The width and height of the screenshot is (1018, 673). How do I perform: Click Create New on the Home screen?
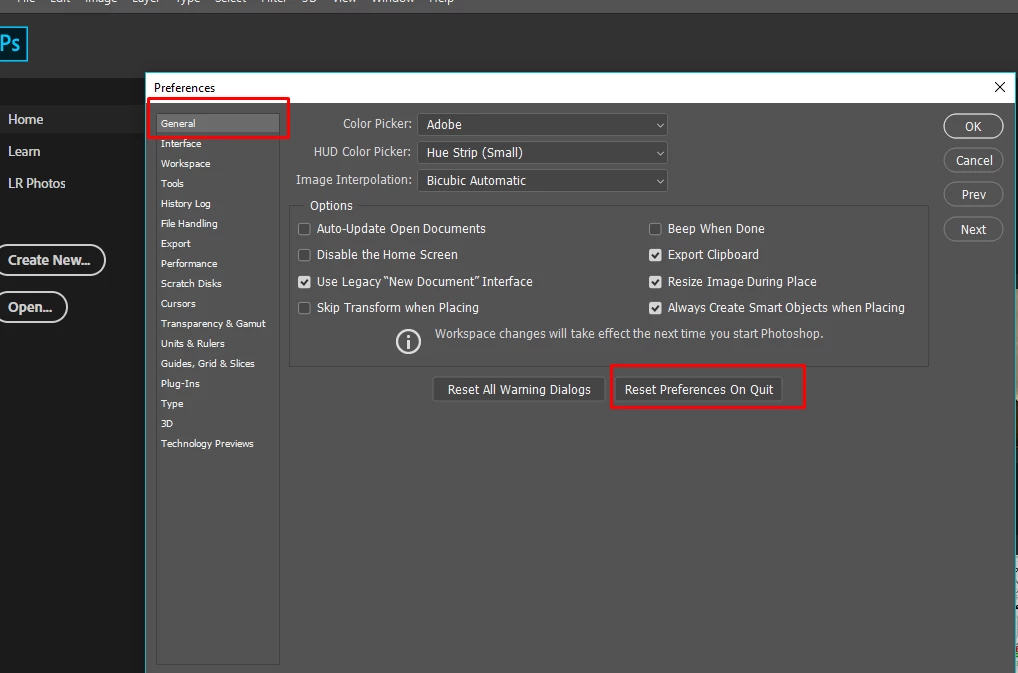[x=51, y=260]
